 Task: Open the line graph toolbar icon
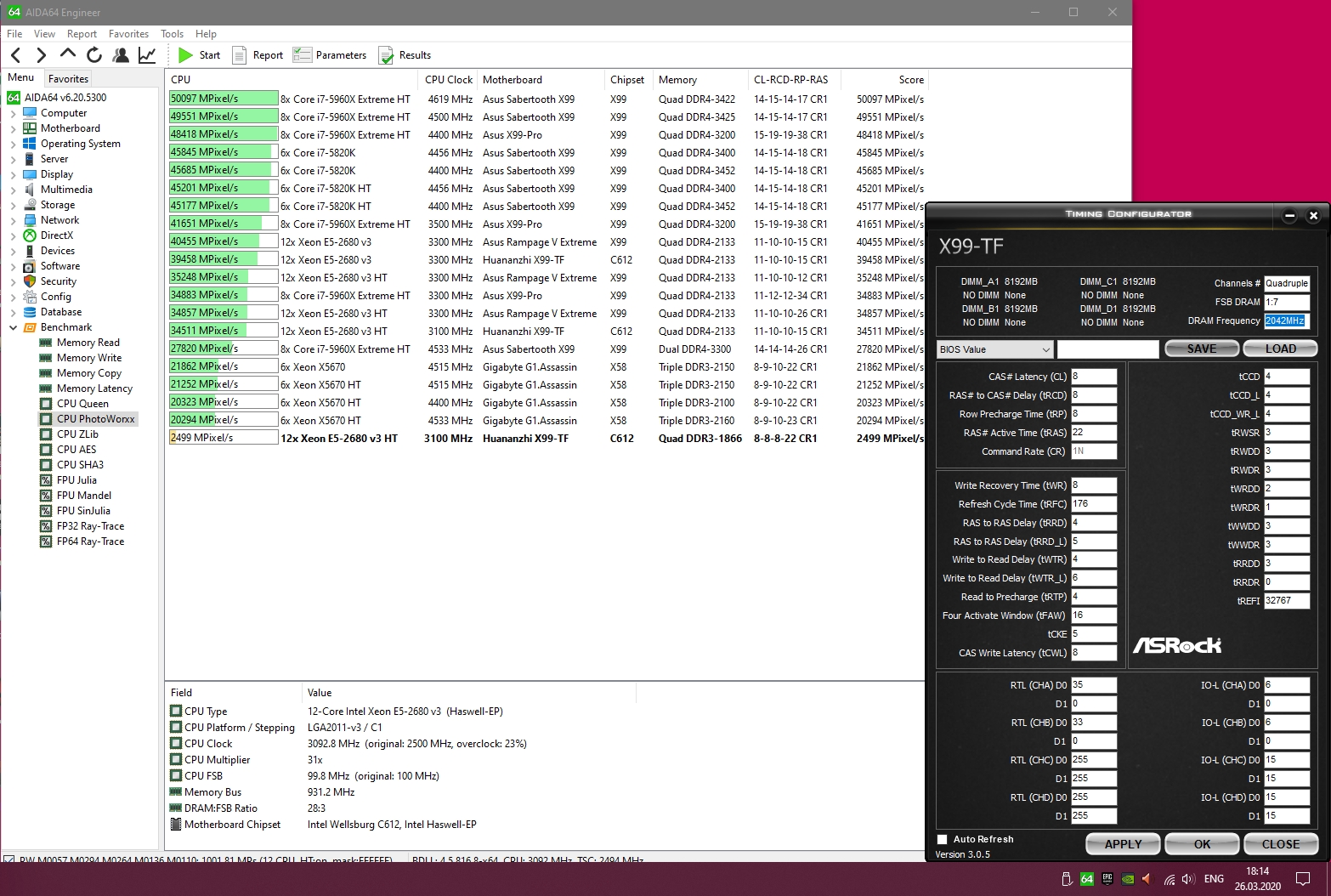(x=147, y=55)
